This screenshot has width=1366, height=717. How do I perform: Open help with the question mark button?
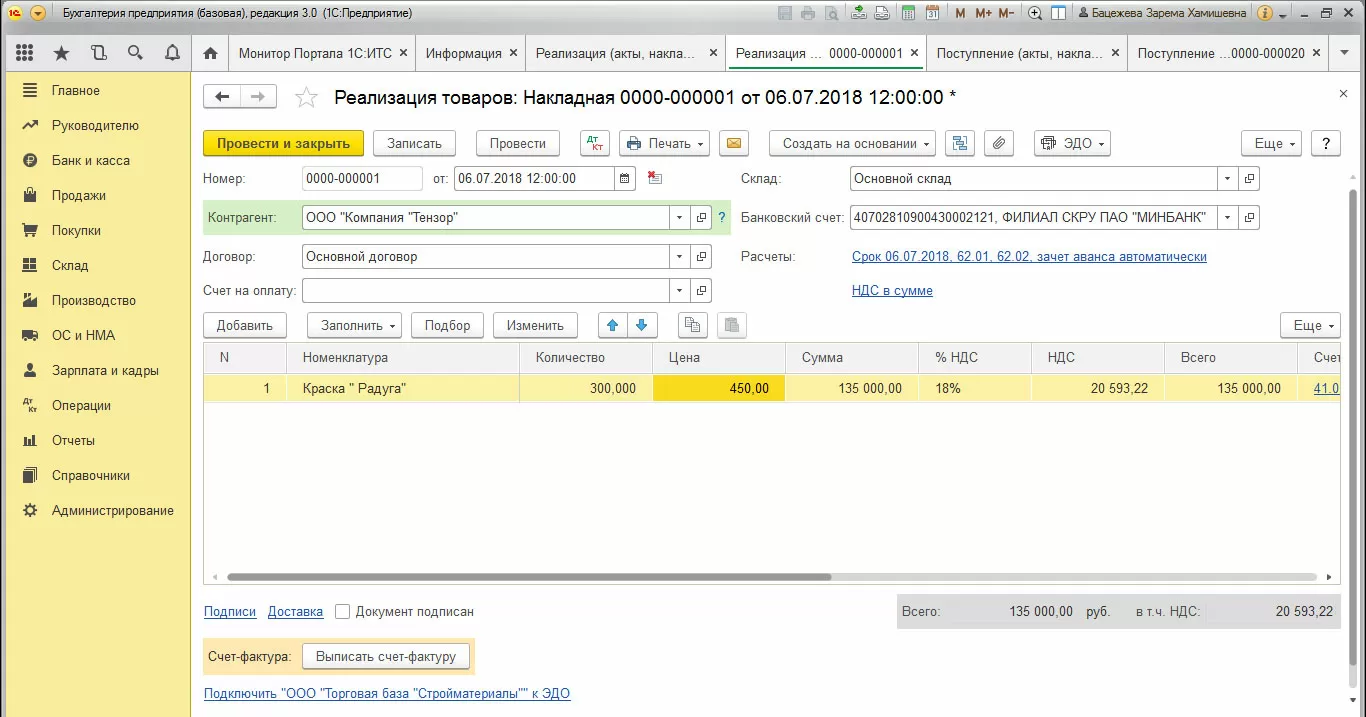point(1325,143)
